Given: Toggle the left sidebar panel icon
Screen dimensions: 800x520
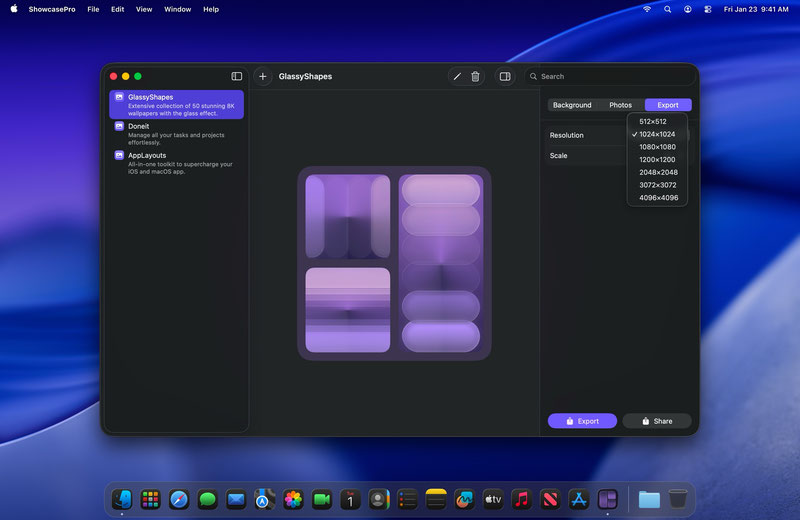Looking at the screenshot, I should [237, 76].
